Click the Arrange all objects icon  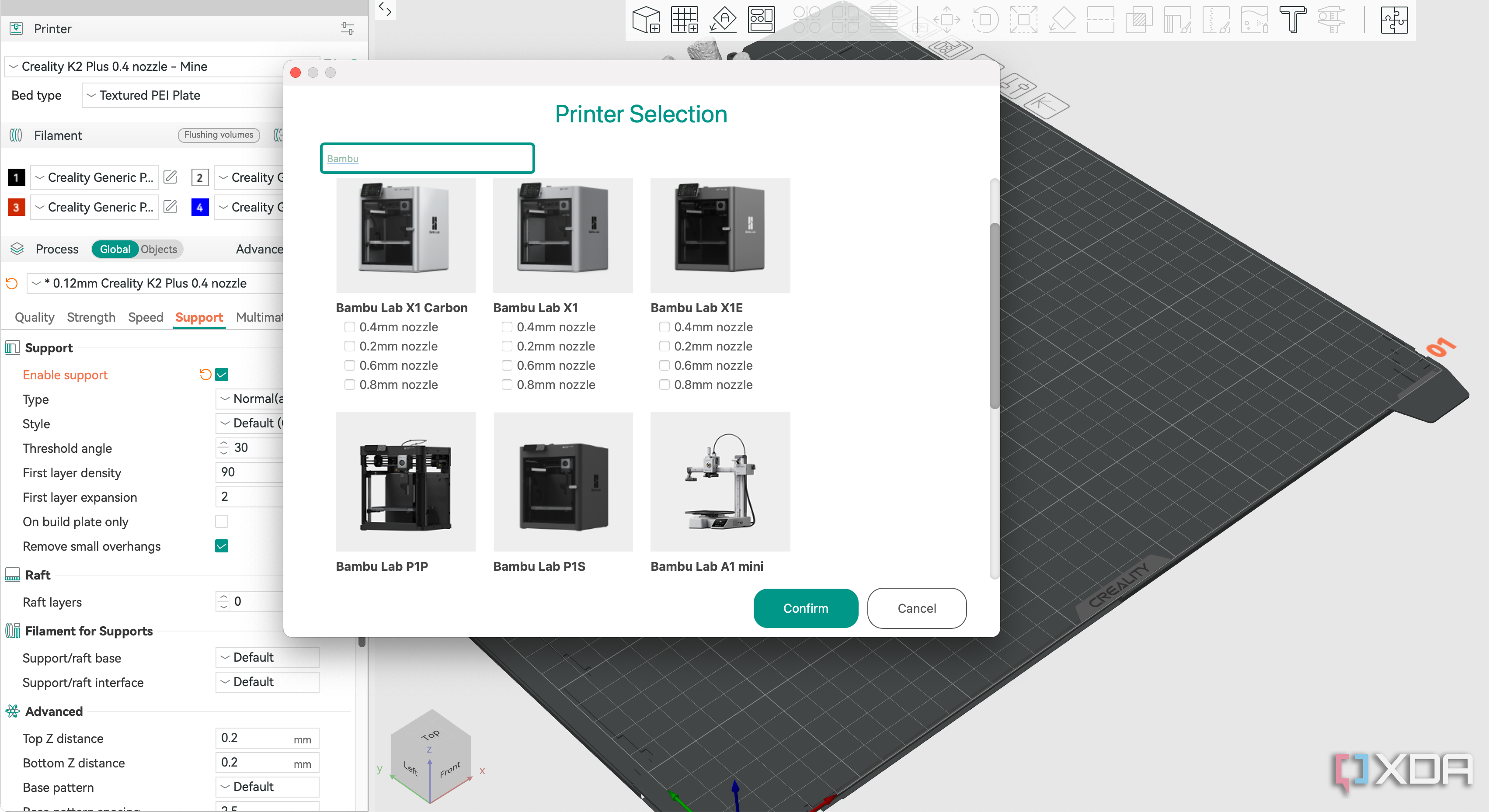[x=761, y=20]
